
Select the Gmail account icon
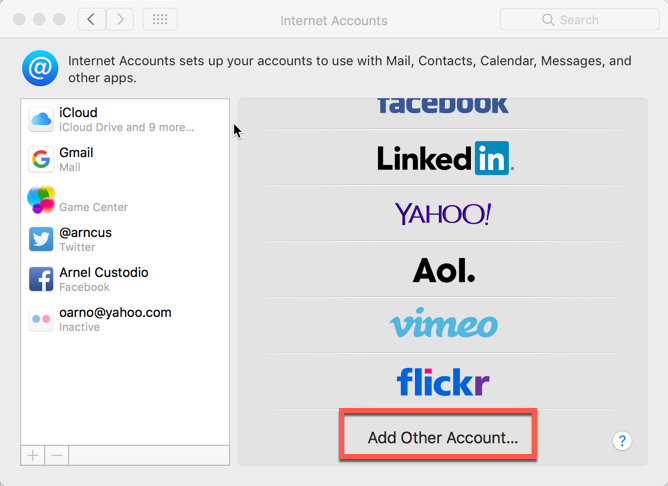click(41, 160)
